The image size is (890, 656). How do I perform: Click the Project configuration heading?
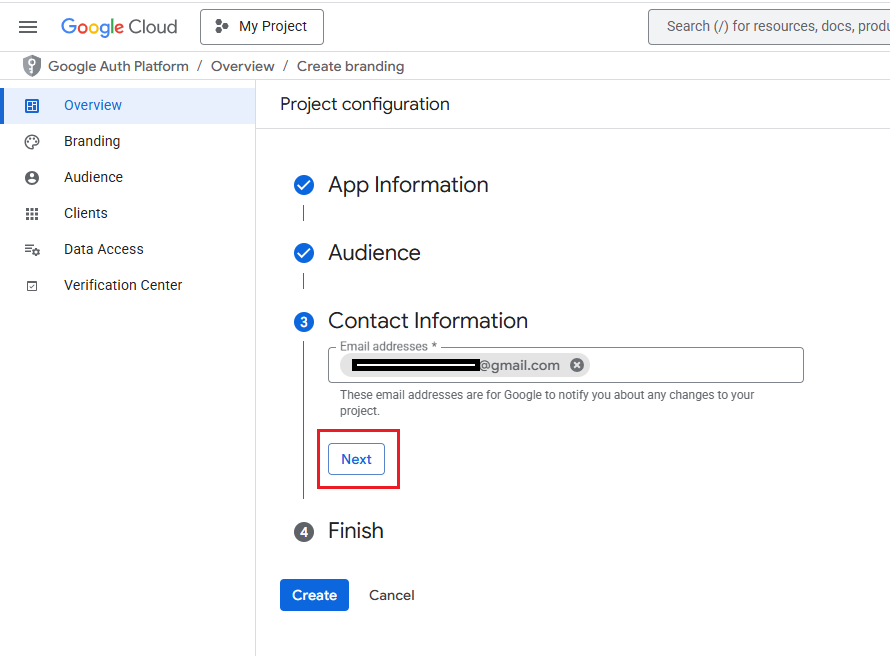coord(365,104)
